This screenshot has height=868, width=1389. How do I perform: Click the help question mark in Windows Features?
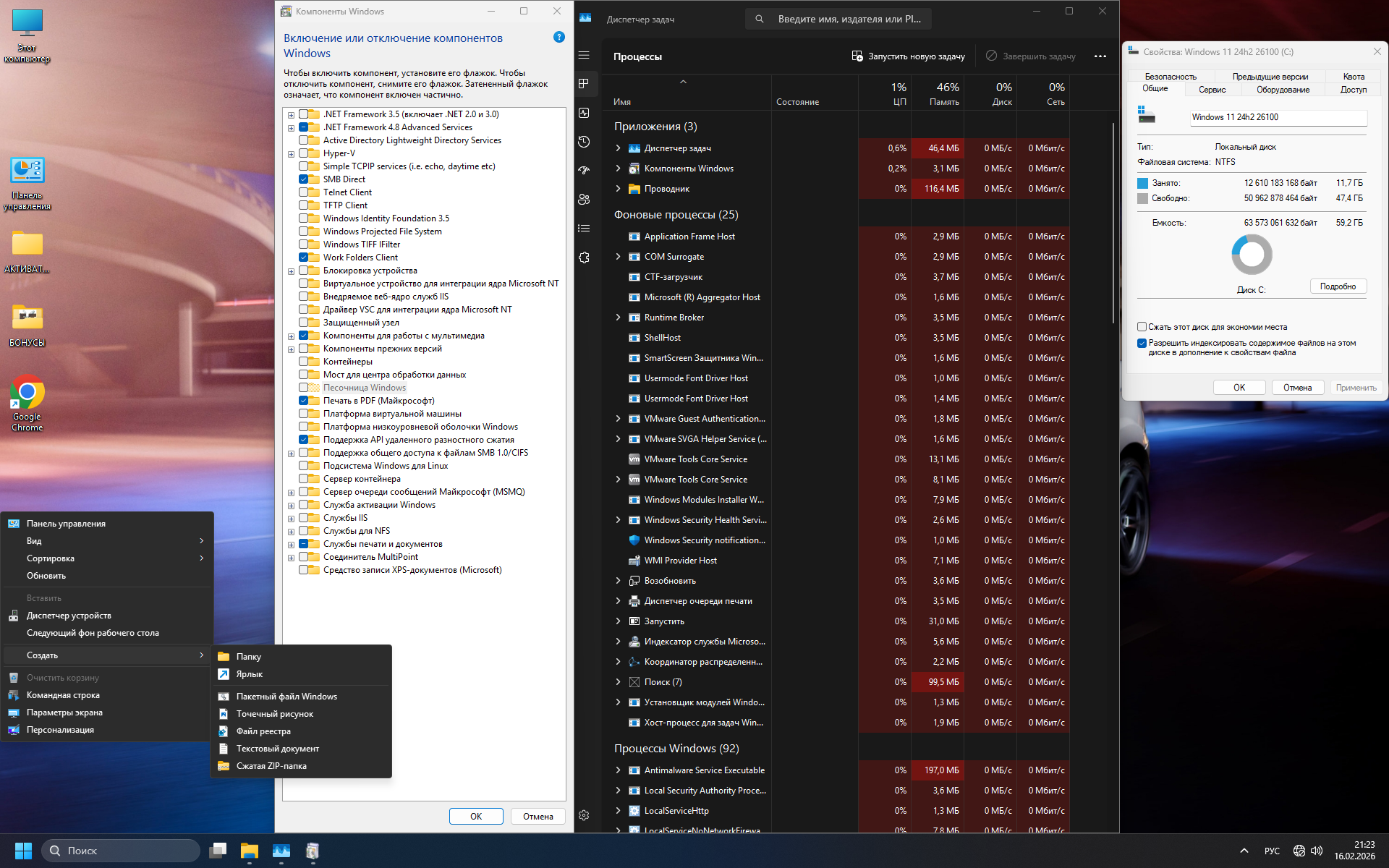[558, 38]
